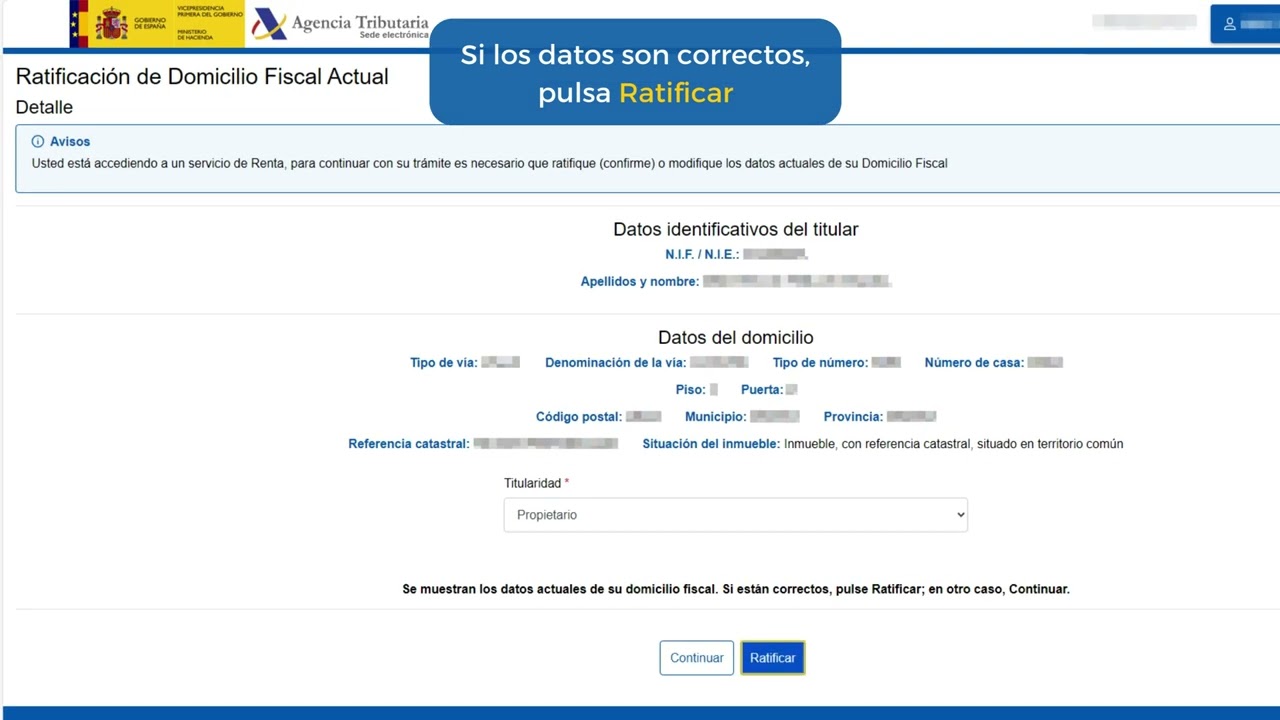The height and width of the screenshot is (720, 1280).
Task: Dismiss the pulsa Ratificar tooltip bubble
Action: click(635, 72)
